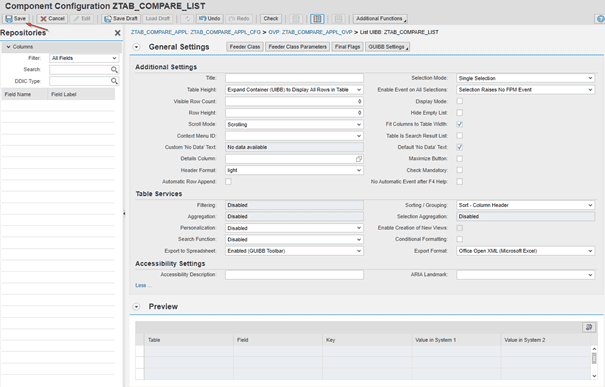Click the Save Draft button
The width and height of the screenshot is (605, 387).
121,19
